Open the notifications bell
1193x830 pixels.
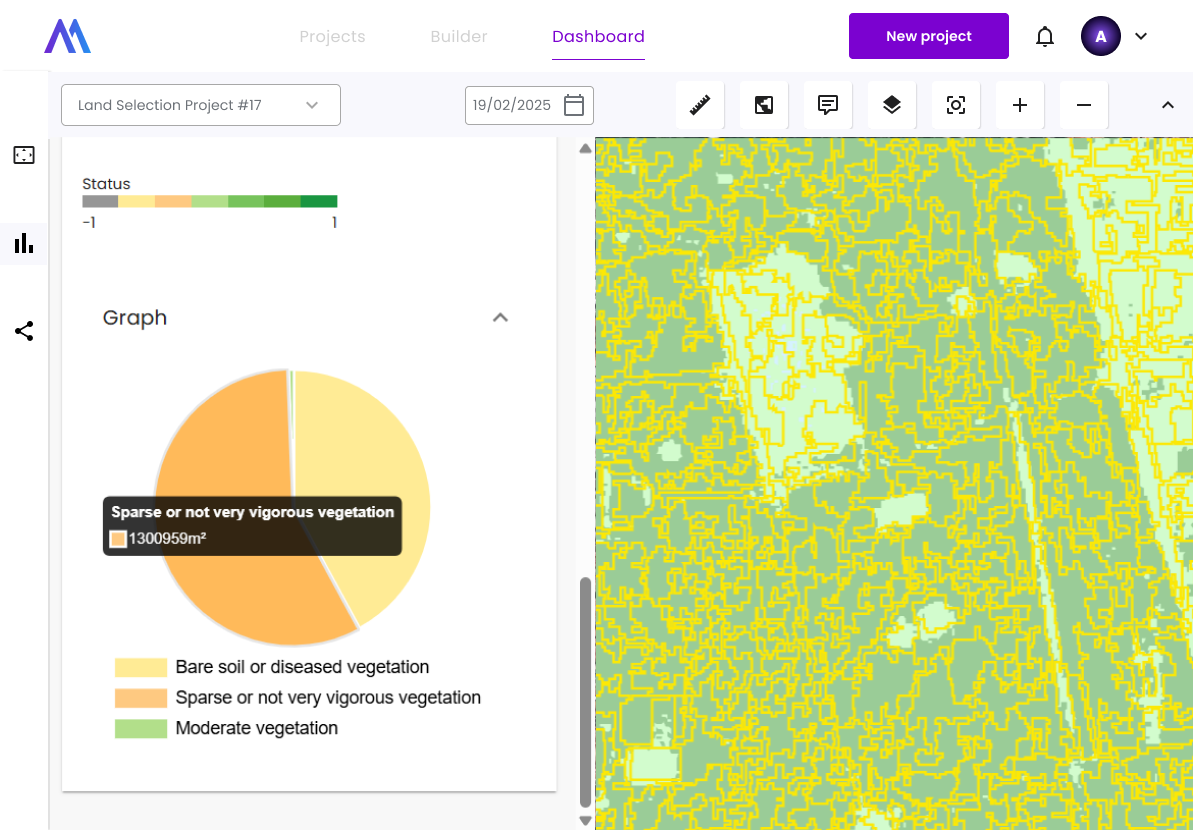(1045, 37)
